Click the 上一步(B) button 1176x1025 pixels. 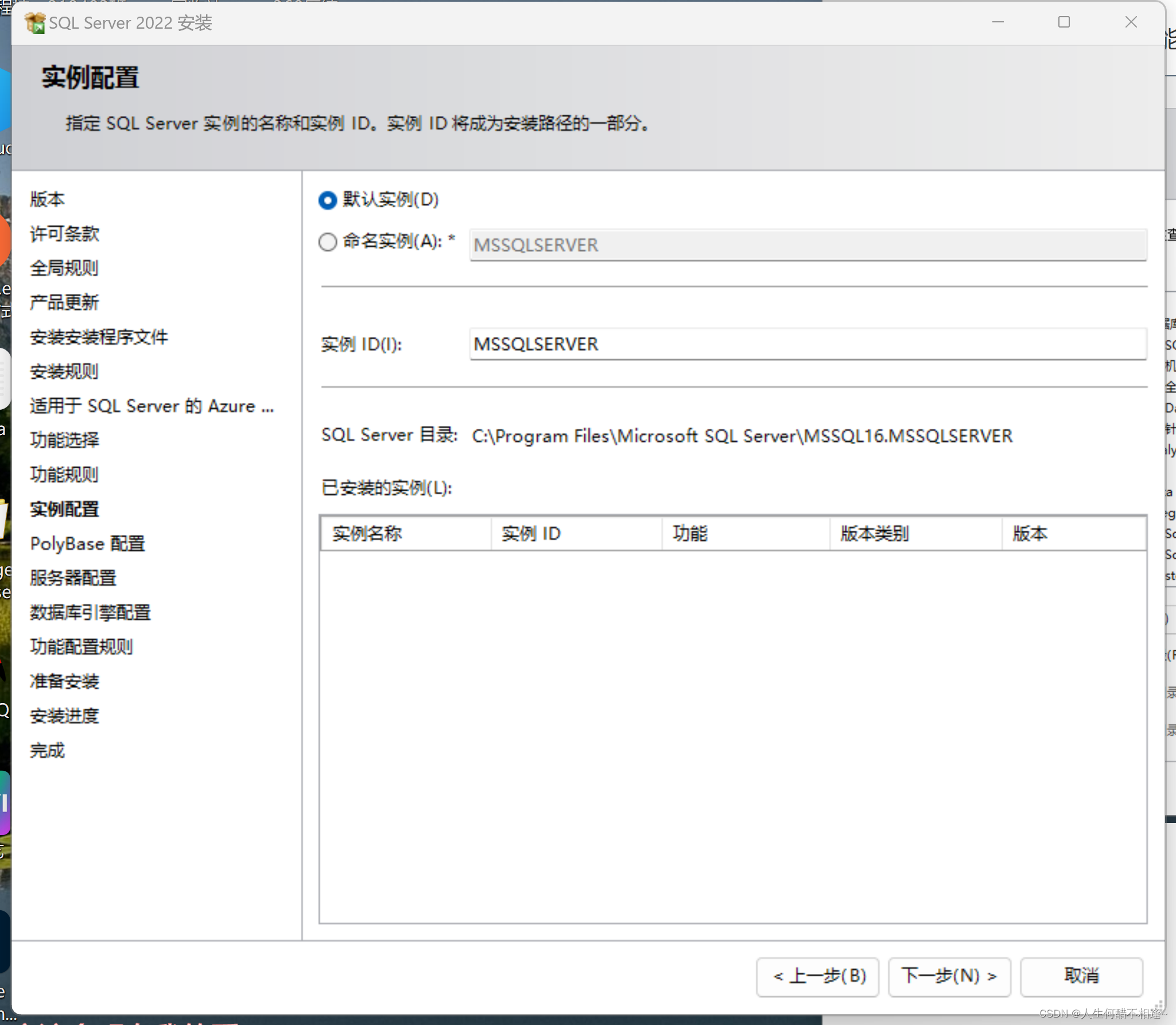coord(818,976)
